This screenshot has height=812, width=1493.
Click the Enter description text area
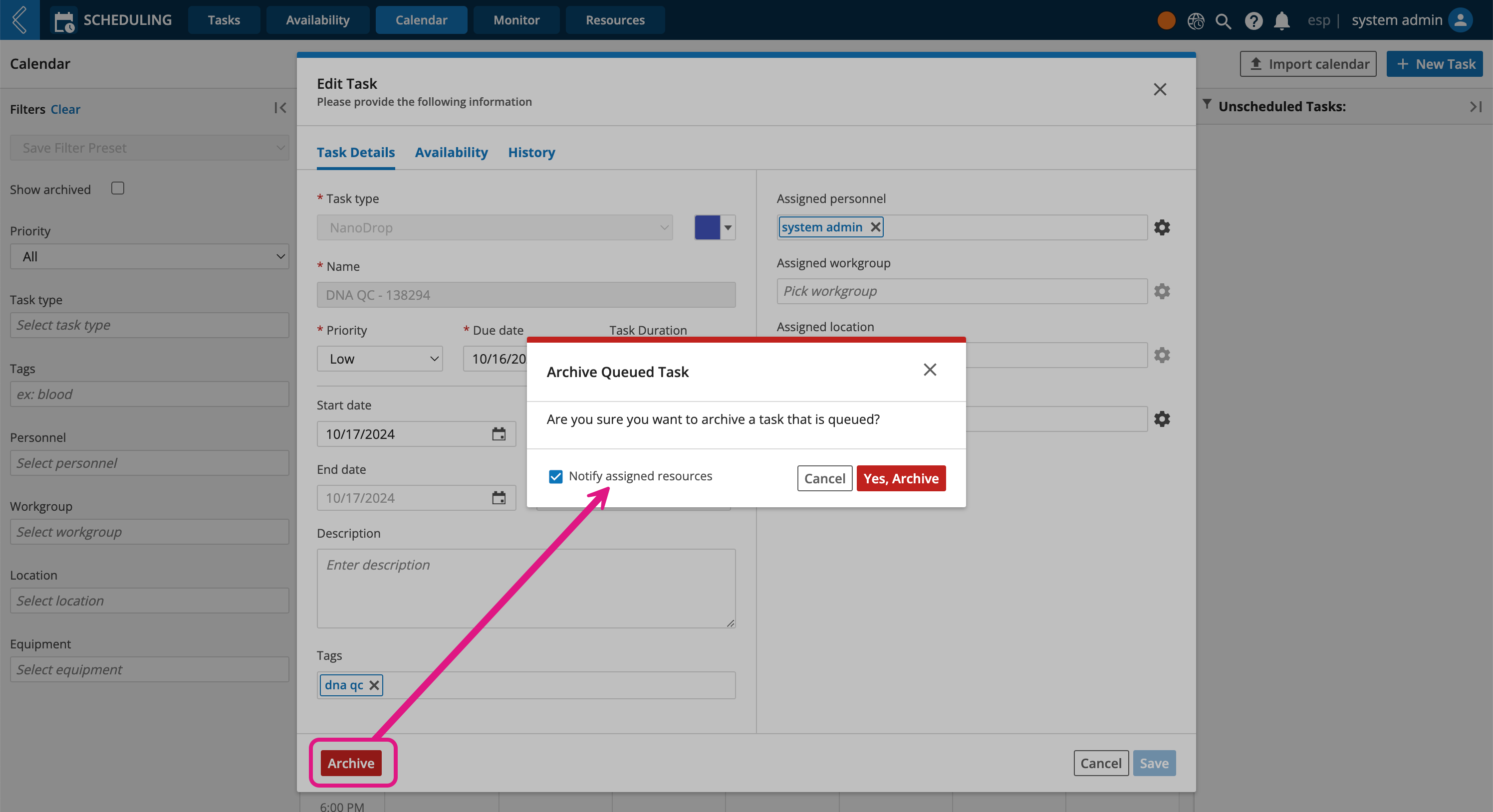point(526,589)
